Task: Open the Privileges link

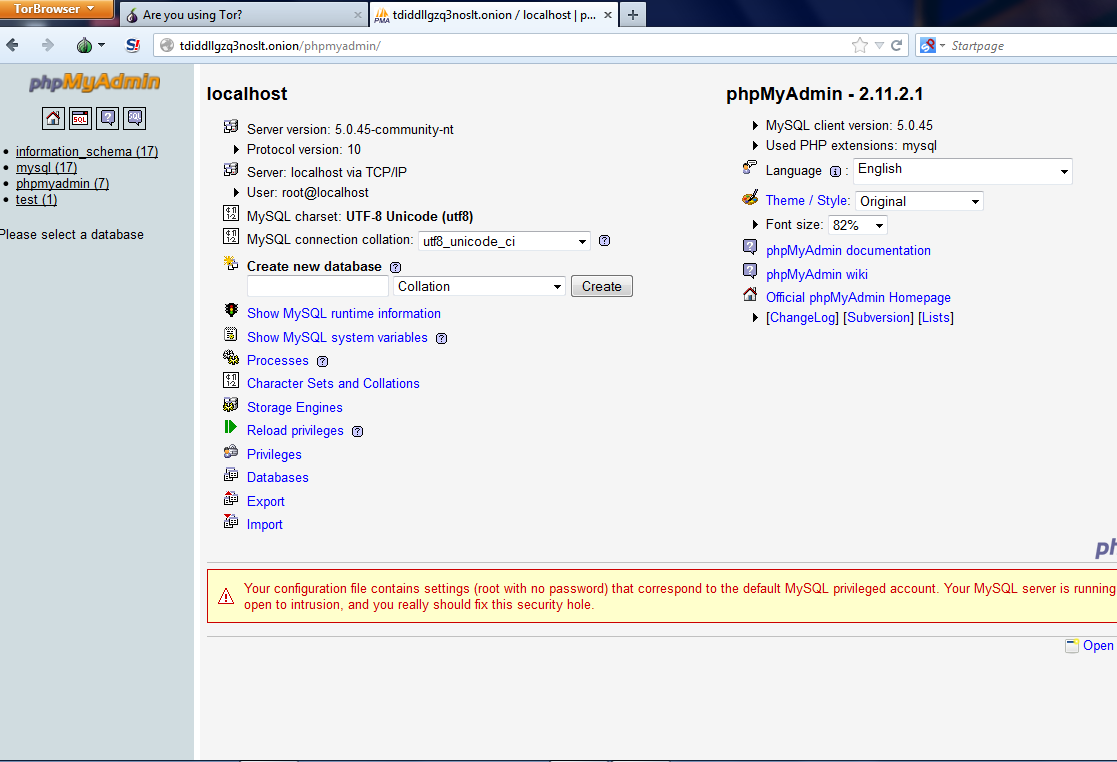Action: 274,454
